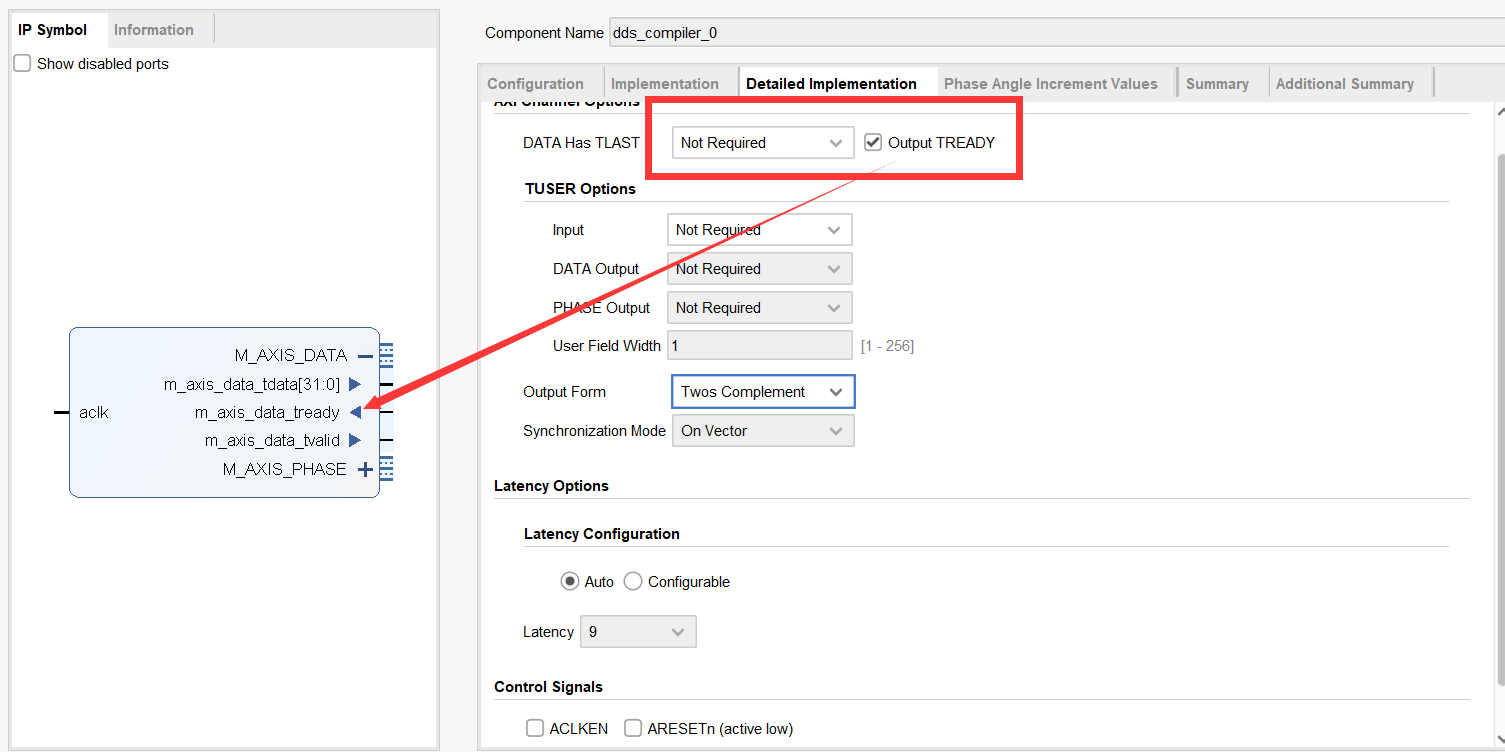The width and height of the screenshot is (1505, 752).
Task: Open the Output Form dropdown
Action: click(762, 392)
